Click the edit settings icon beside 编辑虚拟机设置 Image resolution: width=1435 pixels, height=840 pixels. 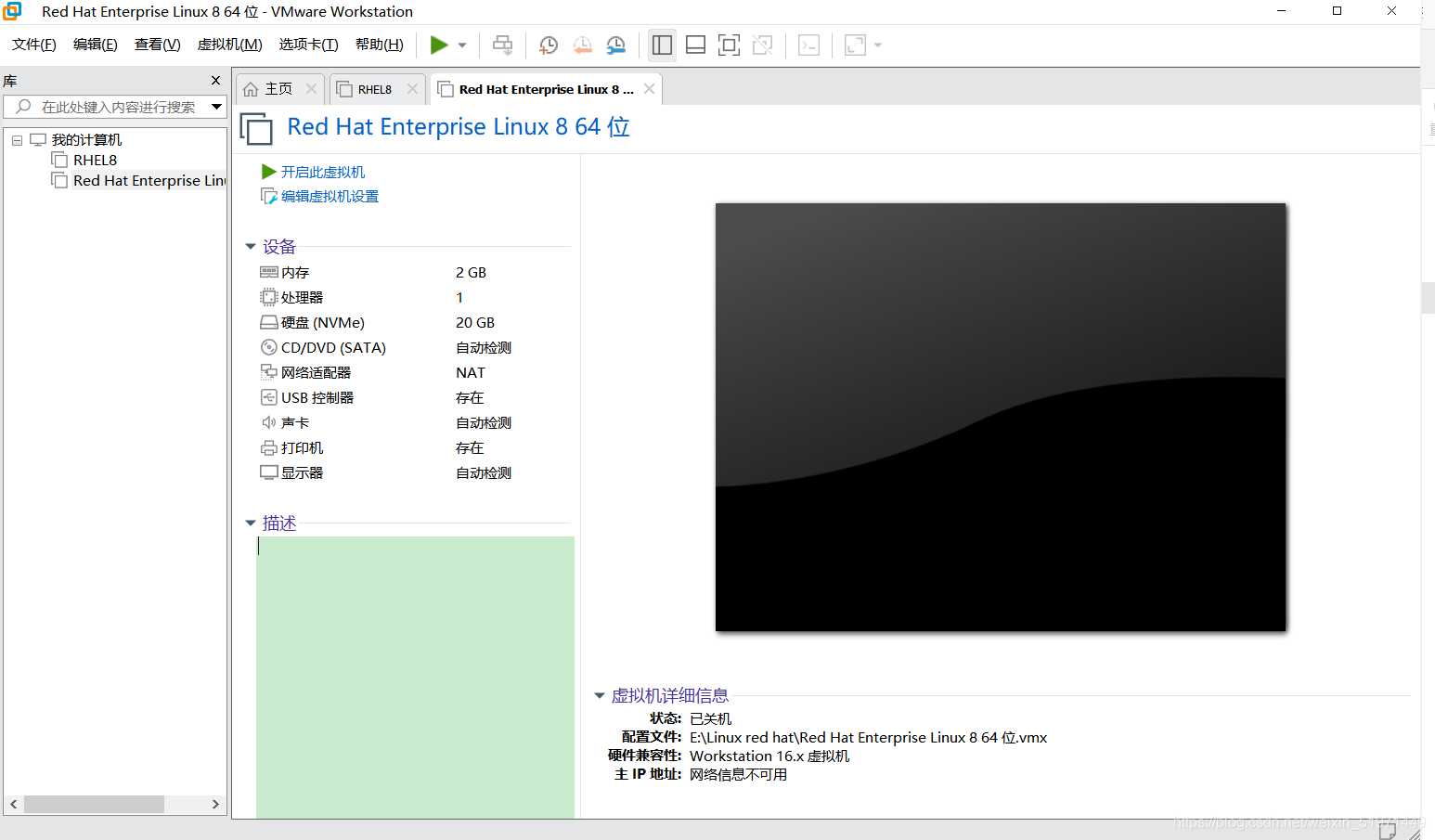point(269,196)
